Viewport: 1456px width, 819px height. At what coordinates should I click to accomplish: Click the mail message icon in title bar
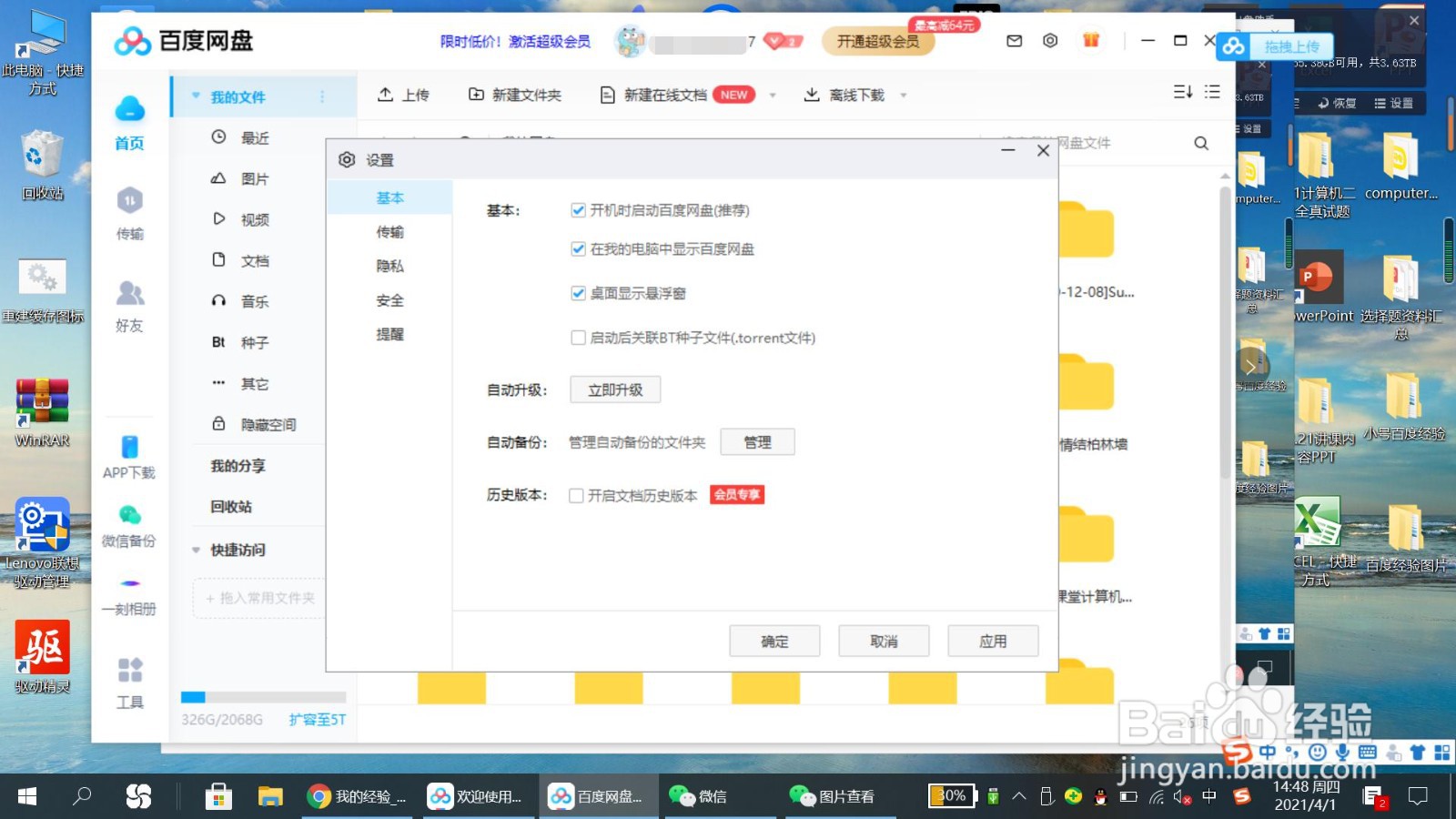click(x=1014, y=41)
